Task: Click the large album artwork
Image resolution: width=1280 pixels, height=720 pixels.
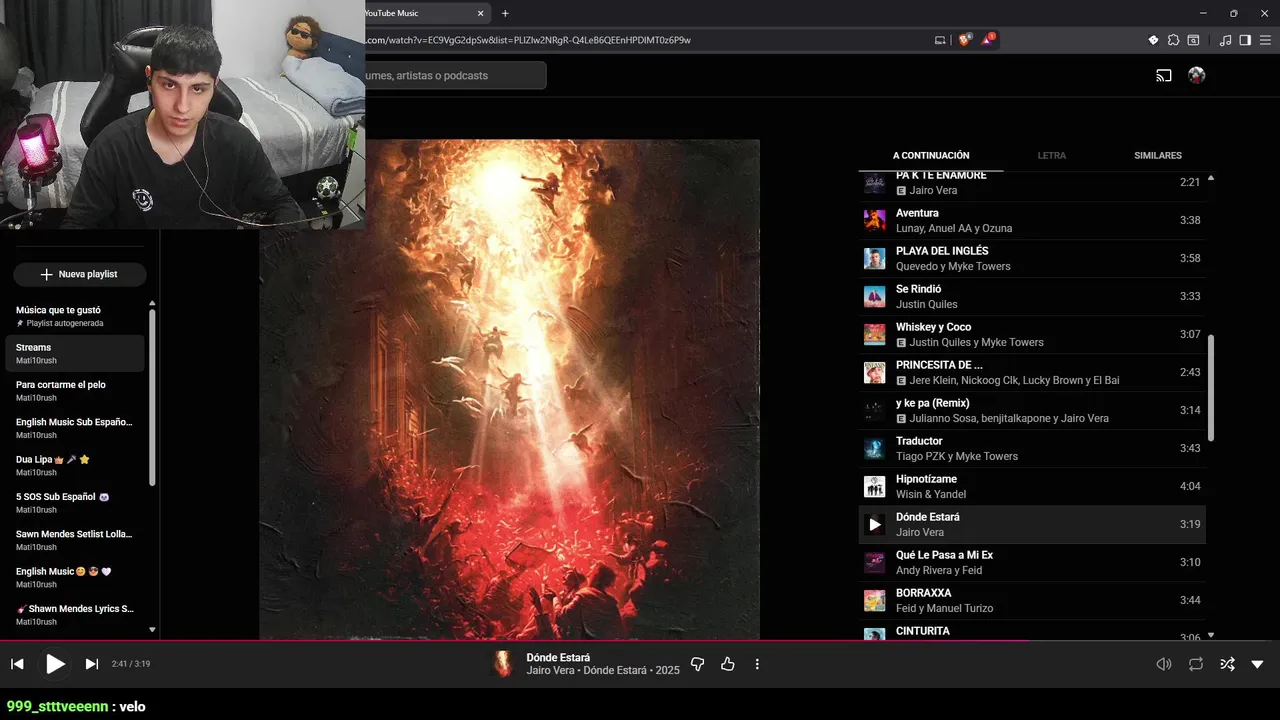Action: tap(509, 389)
